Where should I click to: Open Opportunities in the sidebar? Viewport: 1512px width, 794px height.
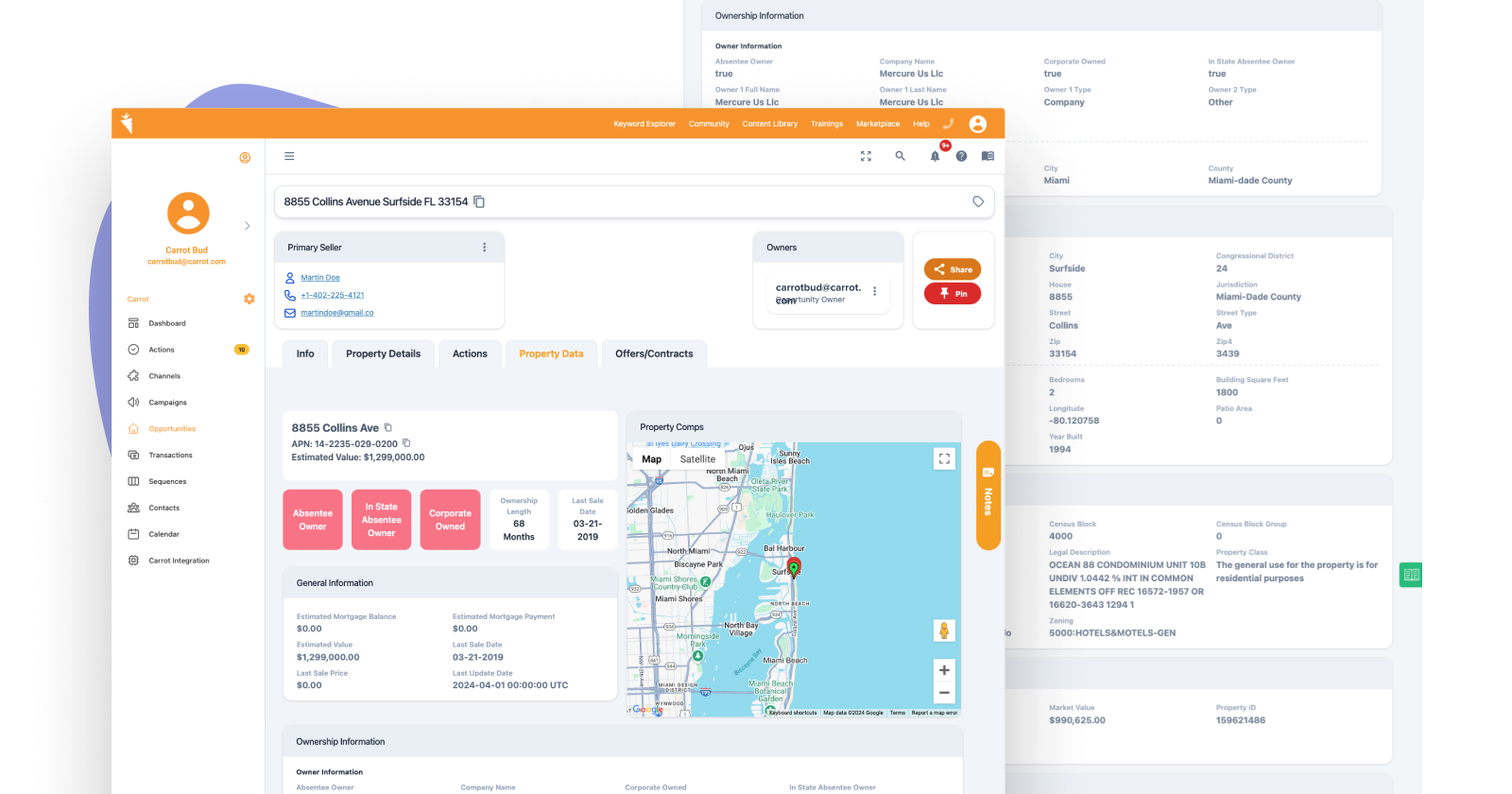172,429
